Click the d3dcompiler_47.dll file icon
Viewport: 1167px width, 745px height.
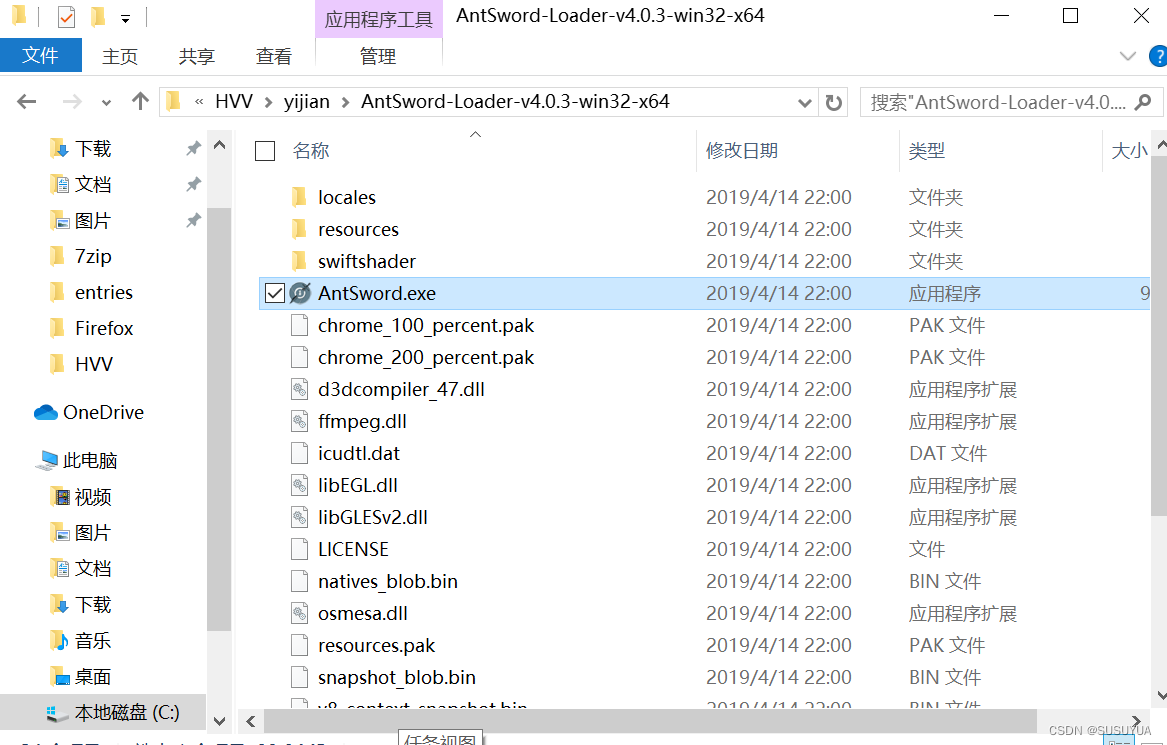299,389
